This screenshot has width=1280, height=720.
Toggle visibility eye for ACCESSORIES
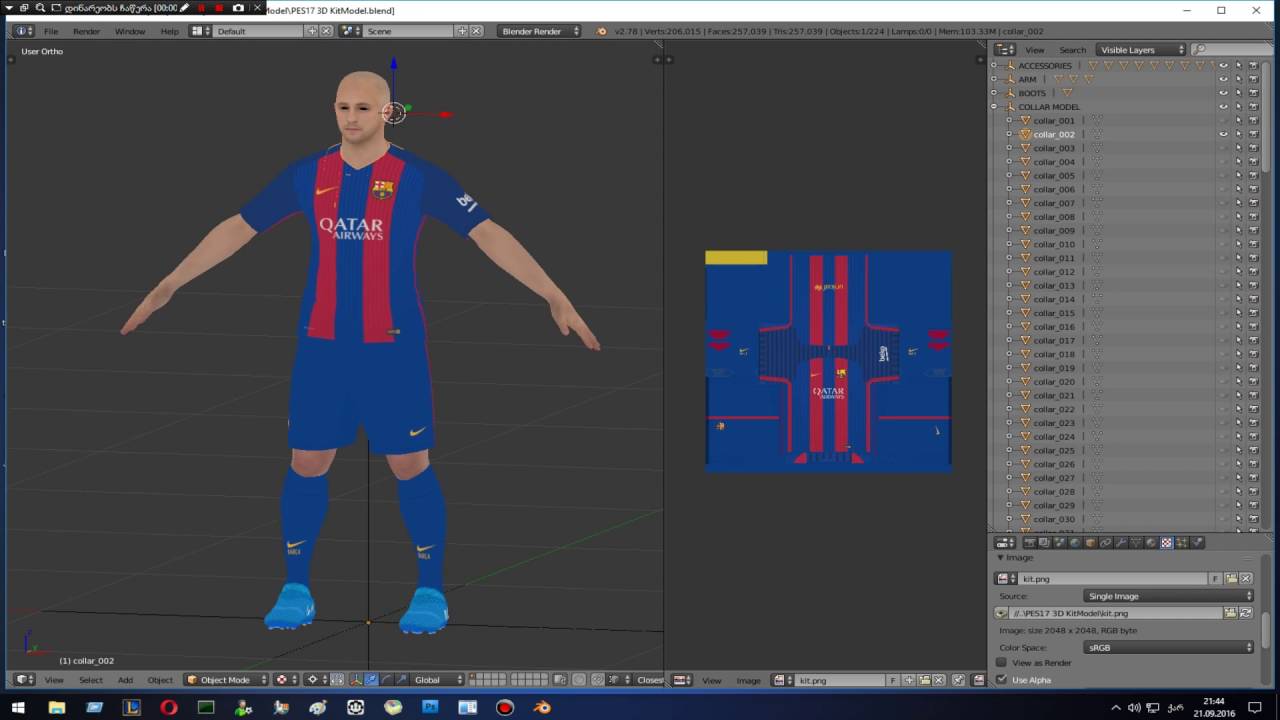tap(1223, 66)
